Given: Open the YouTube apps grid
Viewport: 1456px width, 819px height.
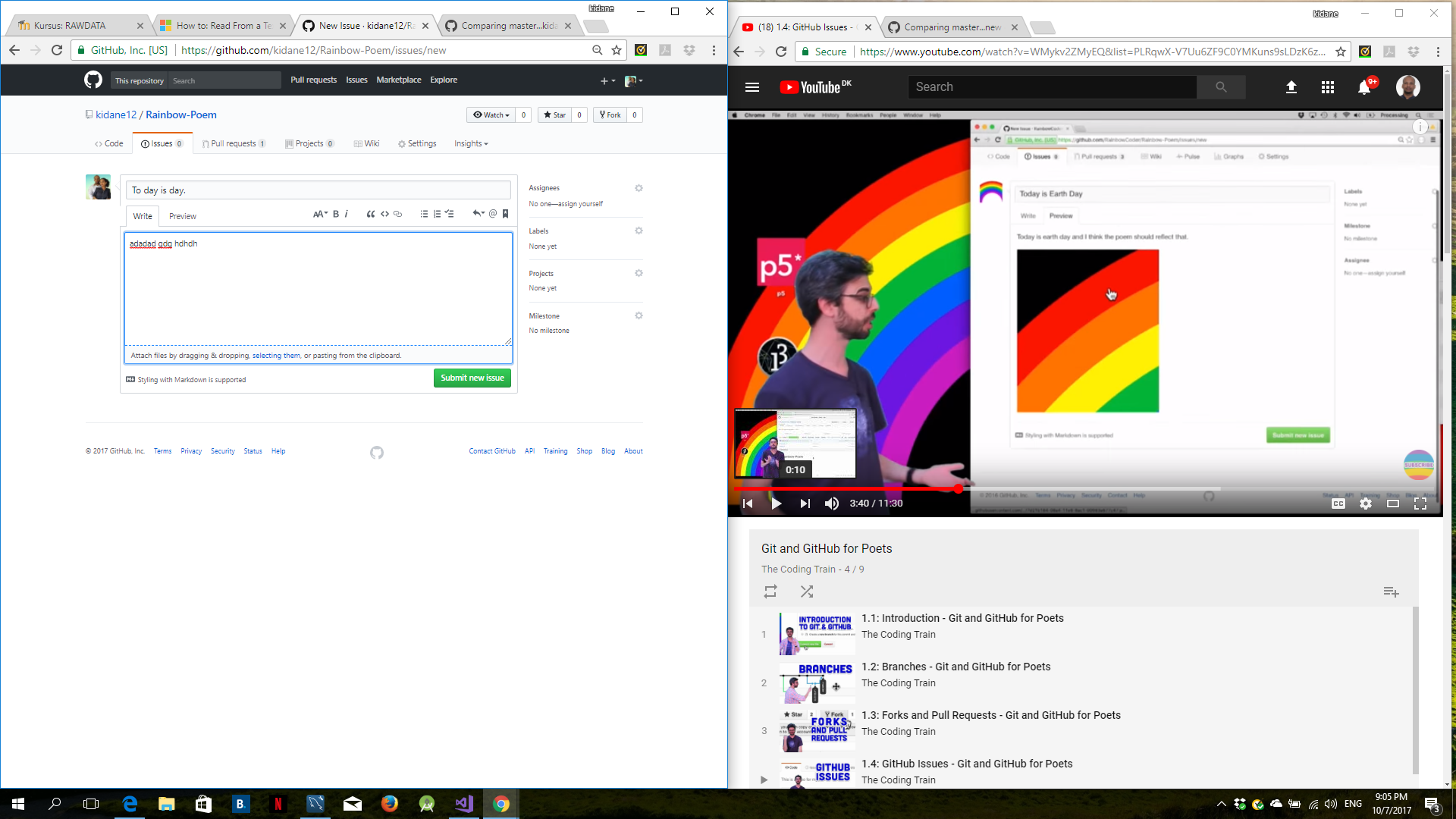Looking at the screenshot, I should click(x=1328, y=87).
